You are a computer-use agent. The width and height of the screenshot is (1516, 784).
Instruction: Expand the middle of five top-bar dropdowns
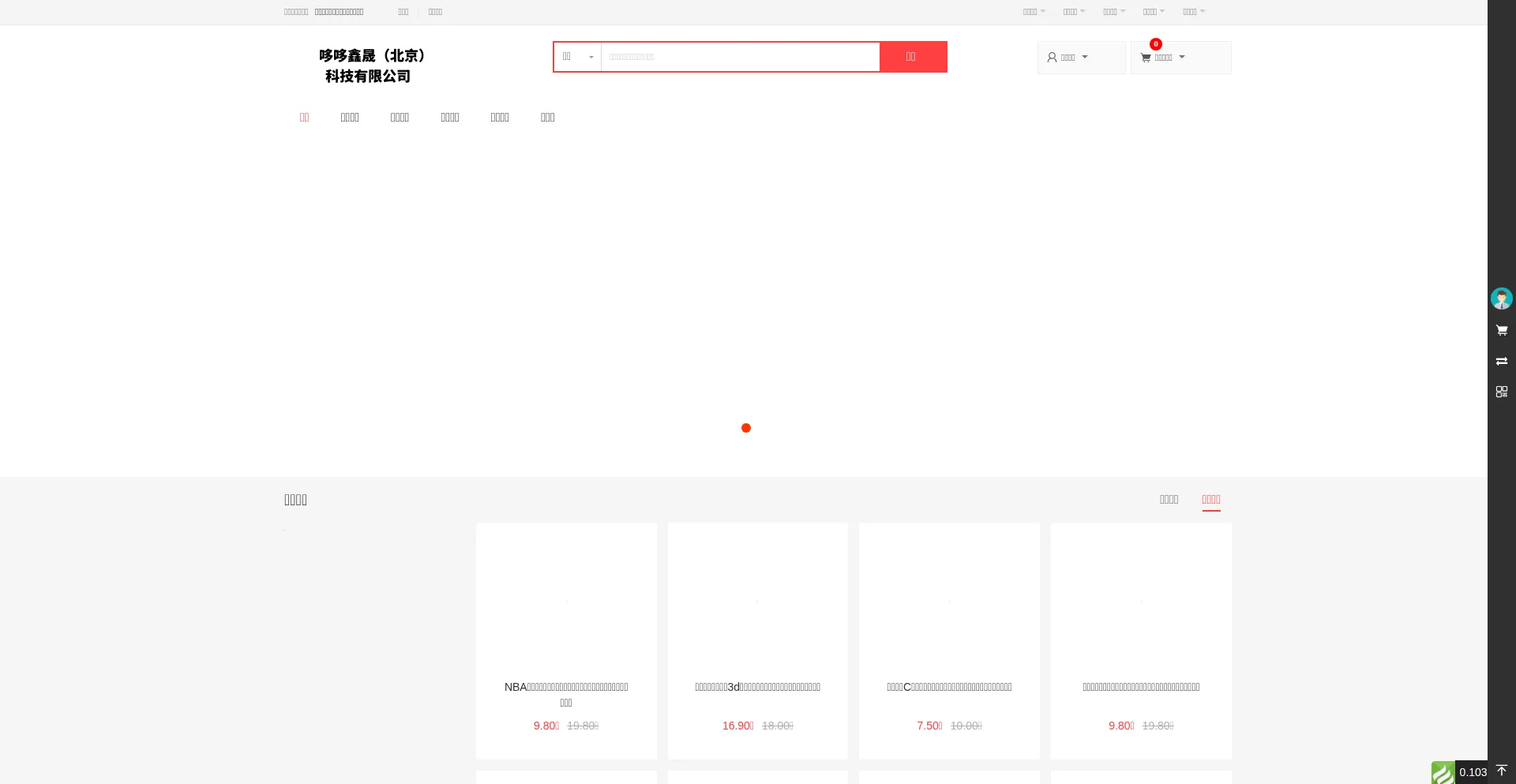pos(1114,12)
